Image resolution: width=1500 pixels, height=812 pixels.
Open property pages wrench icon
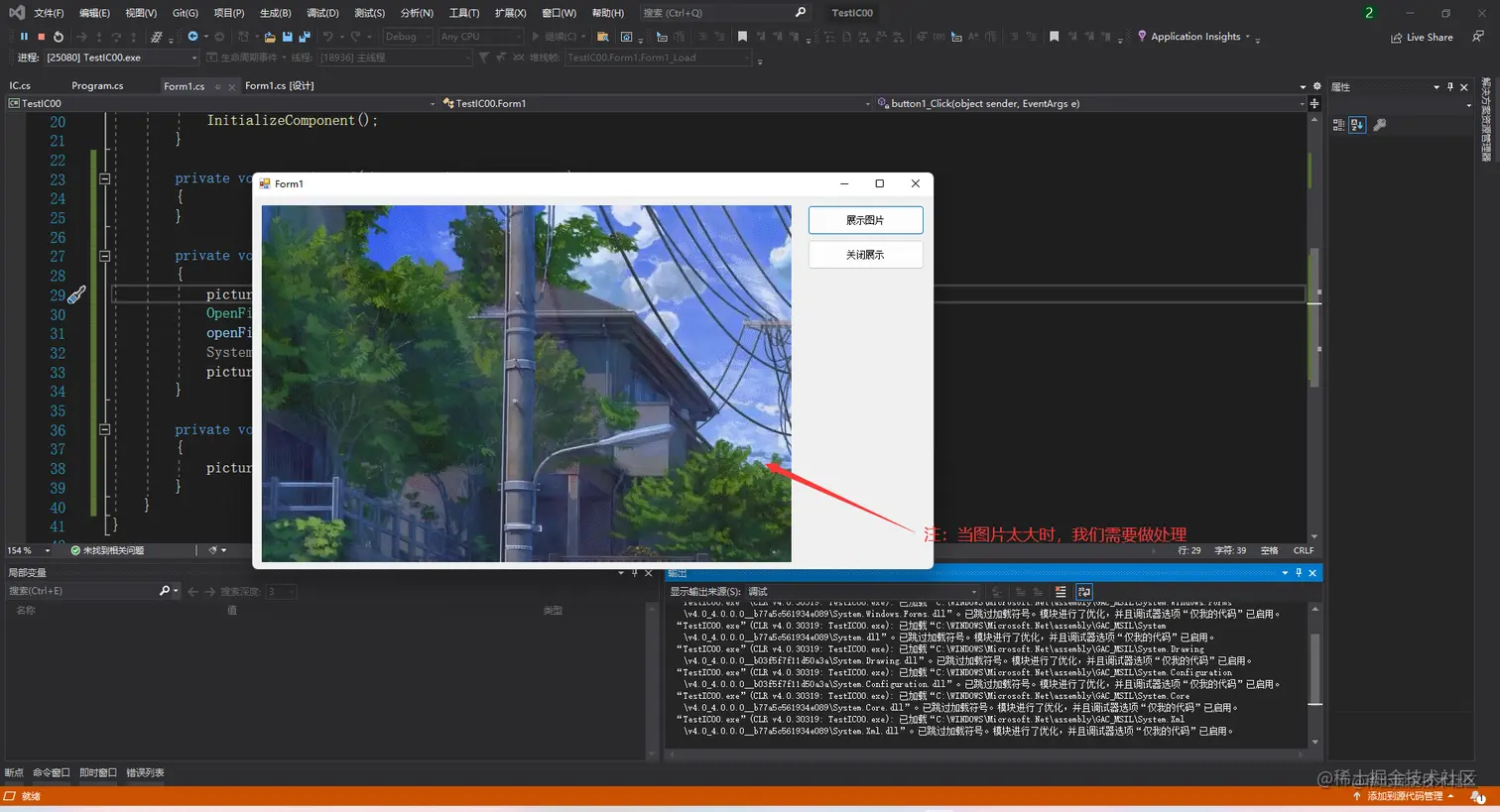tap(1379, 125)
